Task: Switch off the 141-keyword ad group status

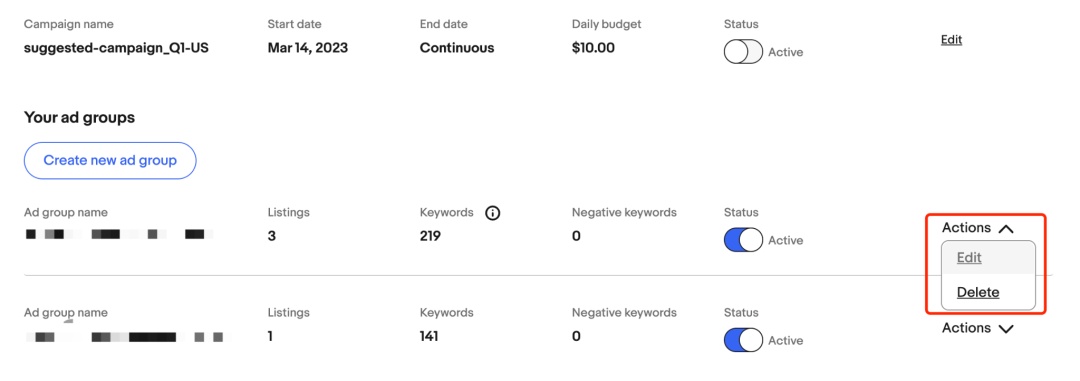Action: click(743, 340)
